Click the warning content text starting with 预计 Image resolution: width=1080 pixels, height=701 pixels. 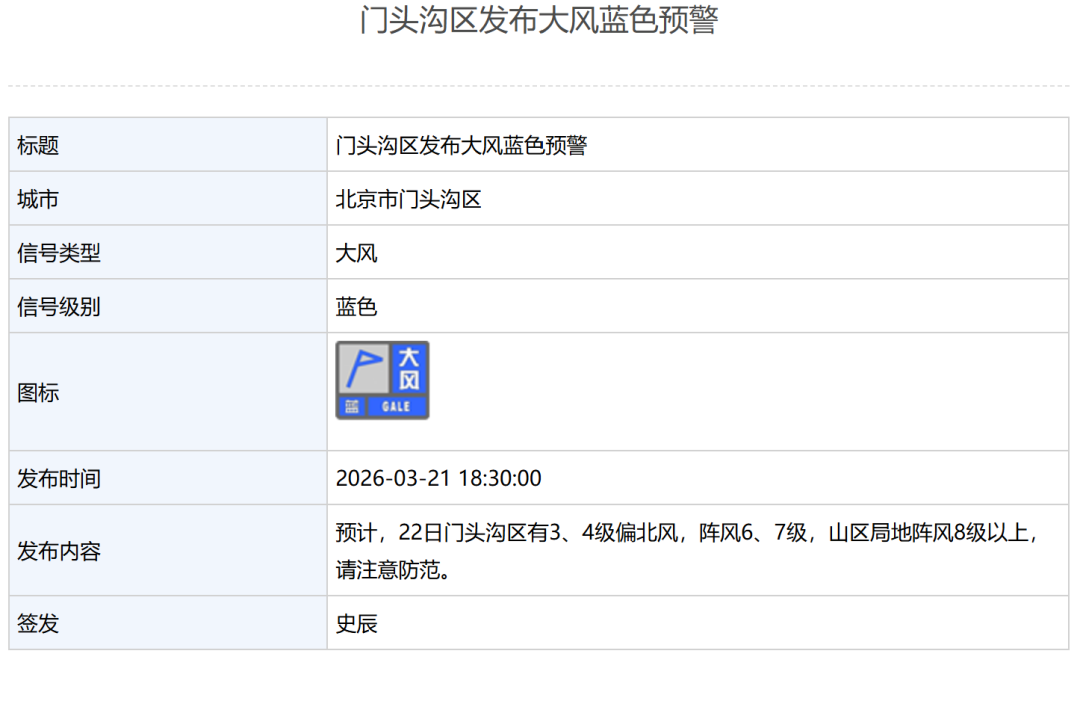tap(690, 533)
